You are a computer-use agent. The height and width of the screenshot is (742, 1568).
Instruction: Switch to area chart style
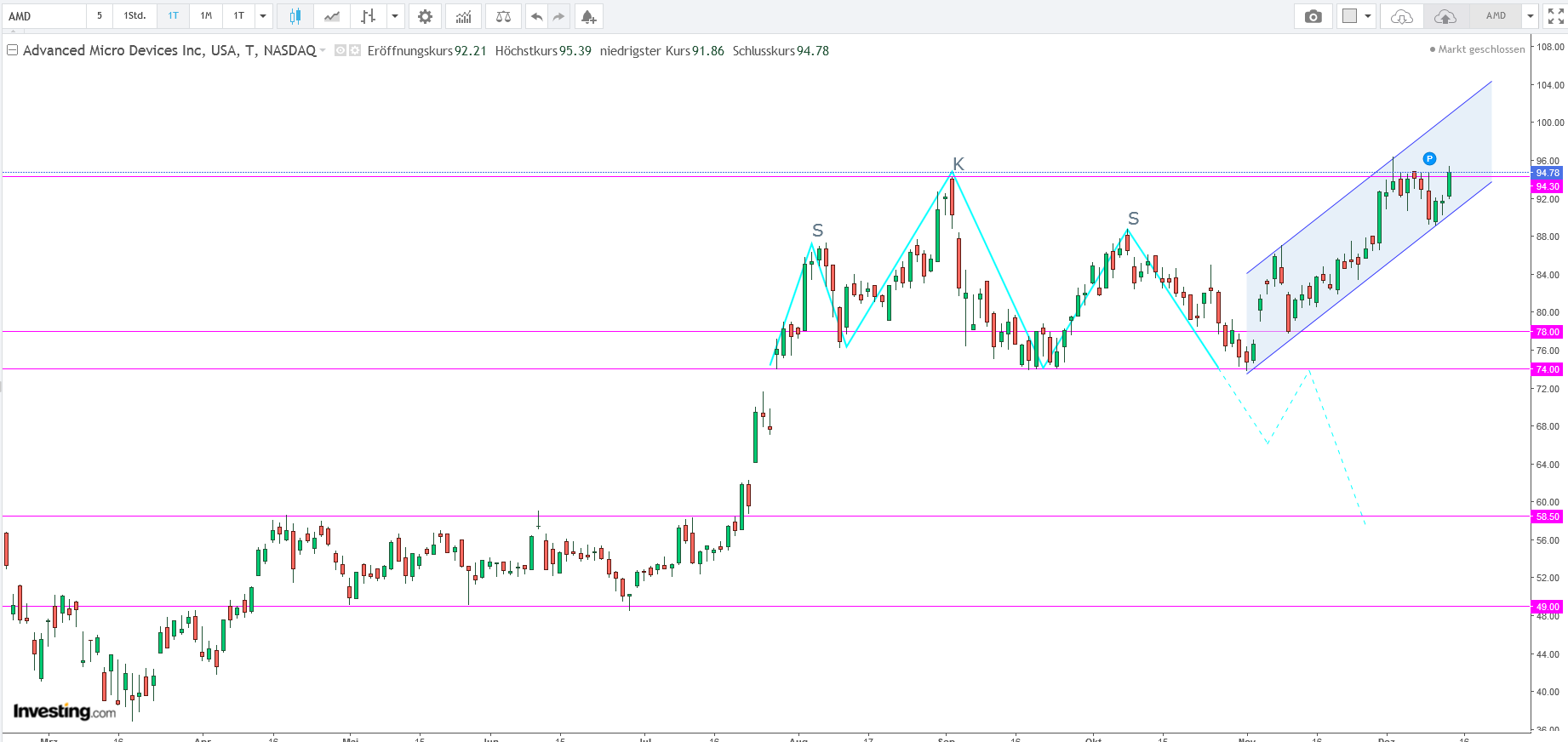(x=332, y=16)
